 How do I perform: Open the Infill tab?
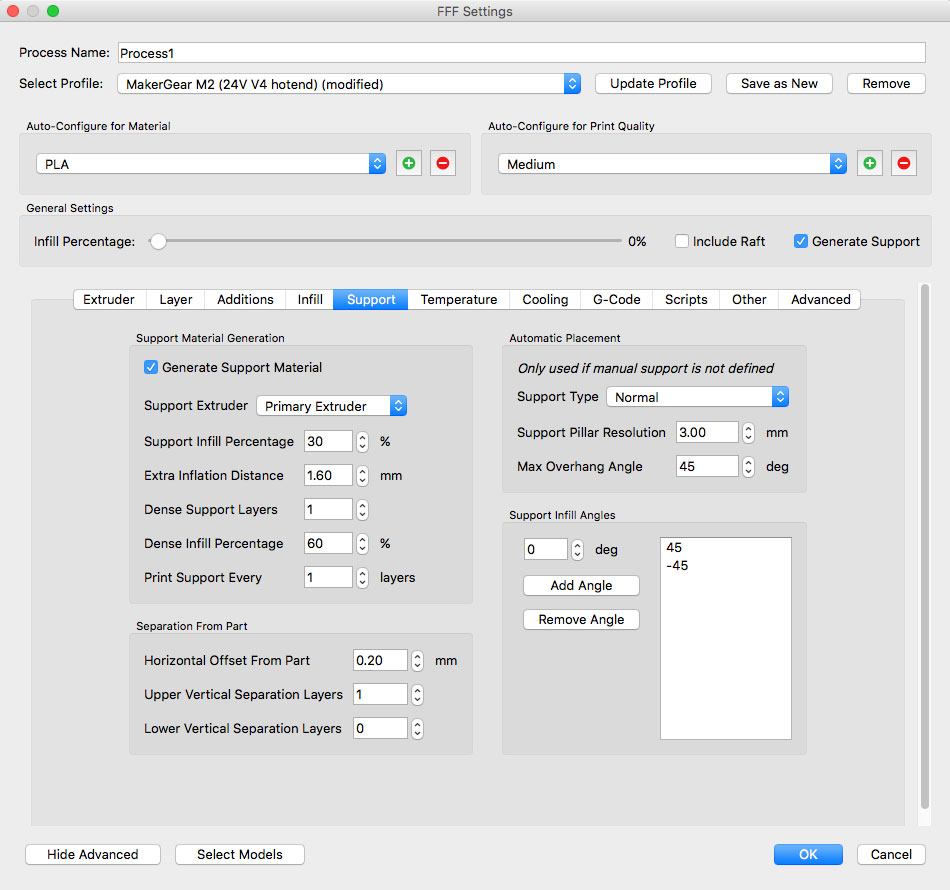[310, 299]
